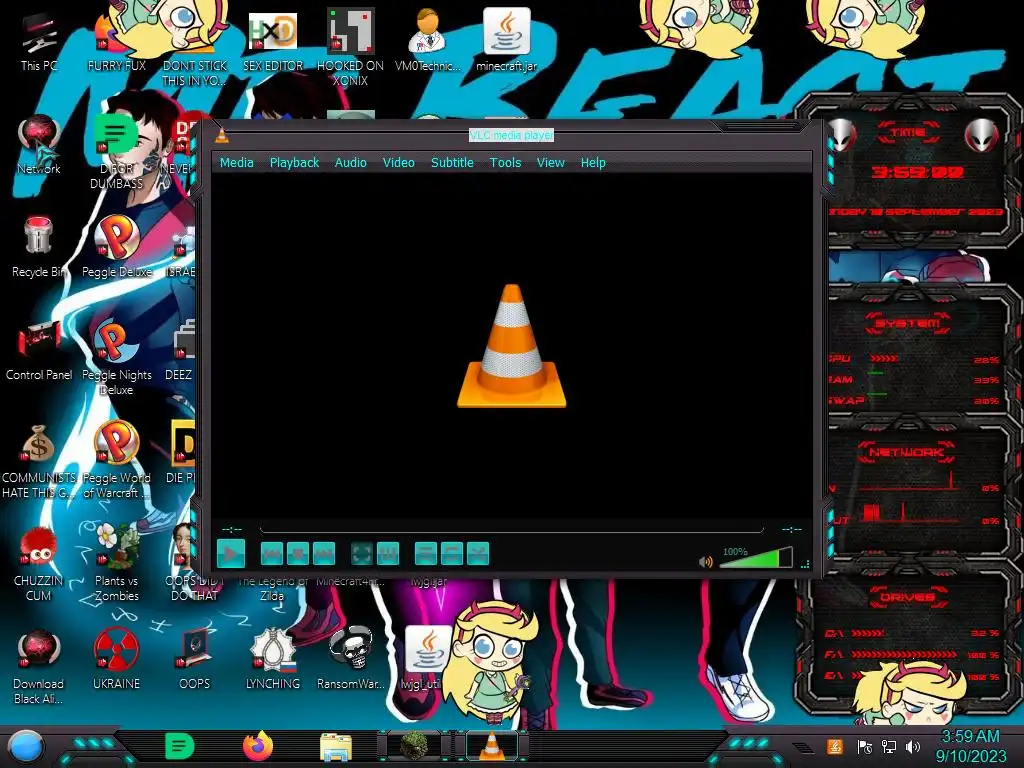The width and height of the screenshot is (1024, 768).
Task: Open the View menu
Action: pyautogui.click(x=551, y=163)
